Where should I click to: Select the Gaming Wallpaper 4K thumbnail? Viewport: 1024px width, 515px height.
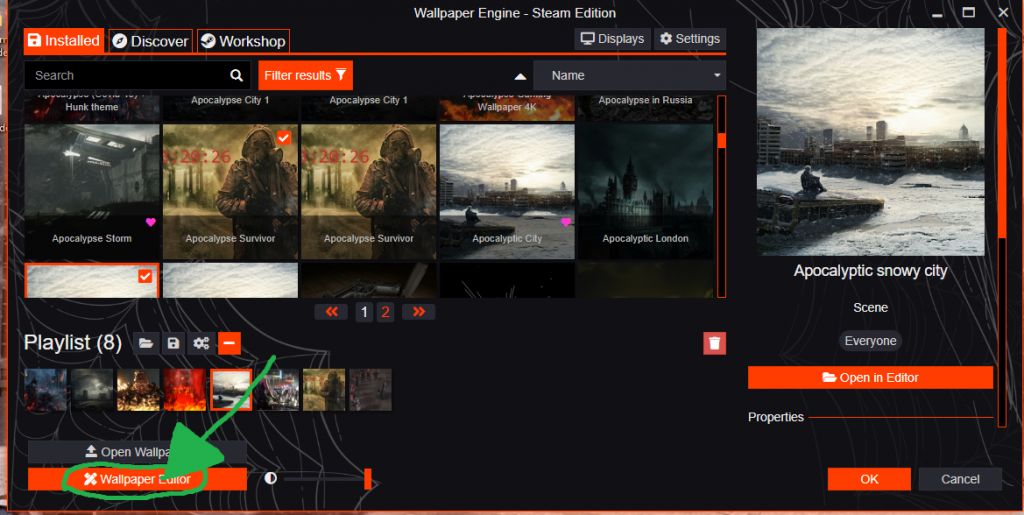[507, 108]
